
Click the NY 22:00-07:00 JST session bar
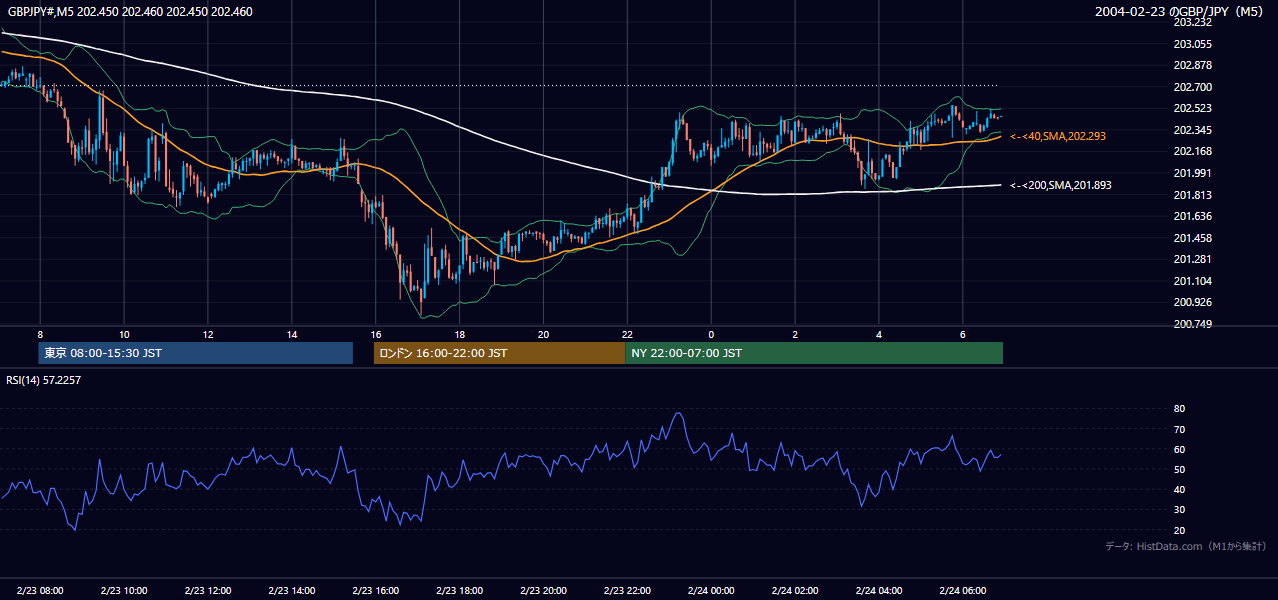pyautogui.click(x=814, y=353)
